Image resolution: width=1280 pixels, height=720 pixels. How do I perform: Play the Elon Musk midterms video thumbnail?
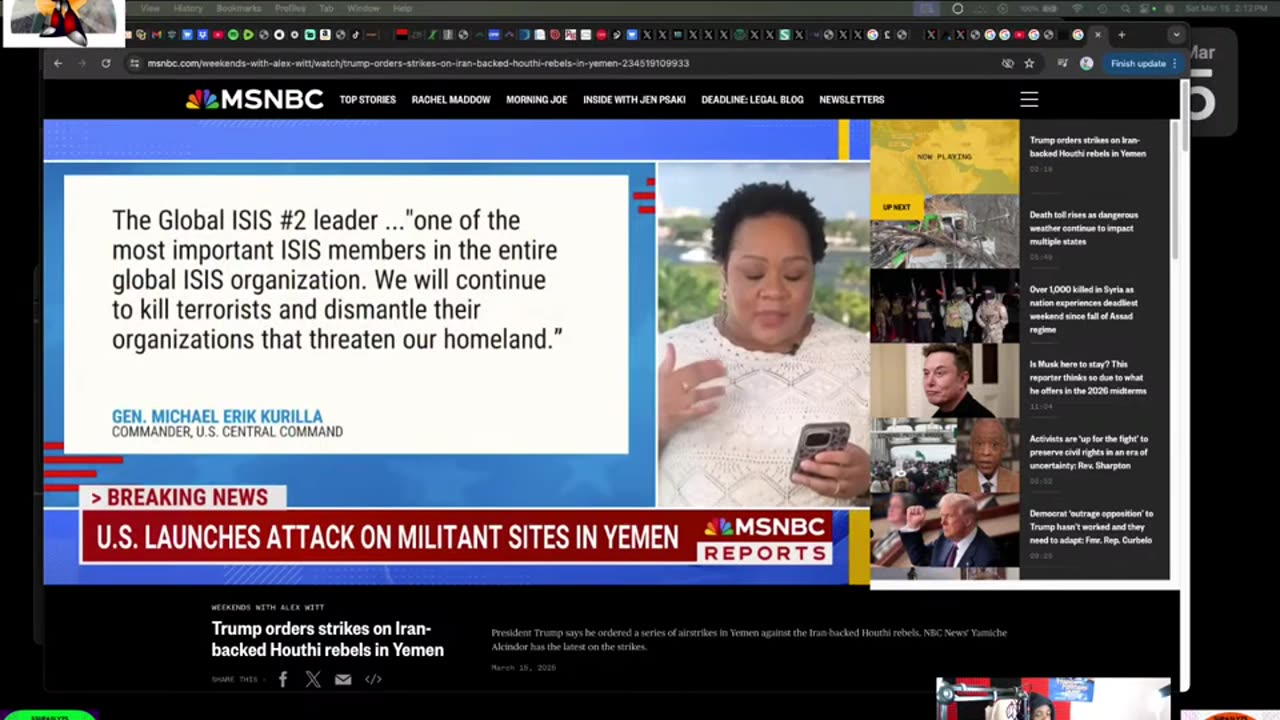[944, 380]
